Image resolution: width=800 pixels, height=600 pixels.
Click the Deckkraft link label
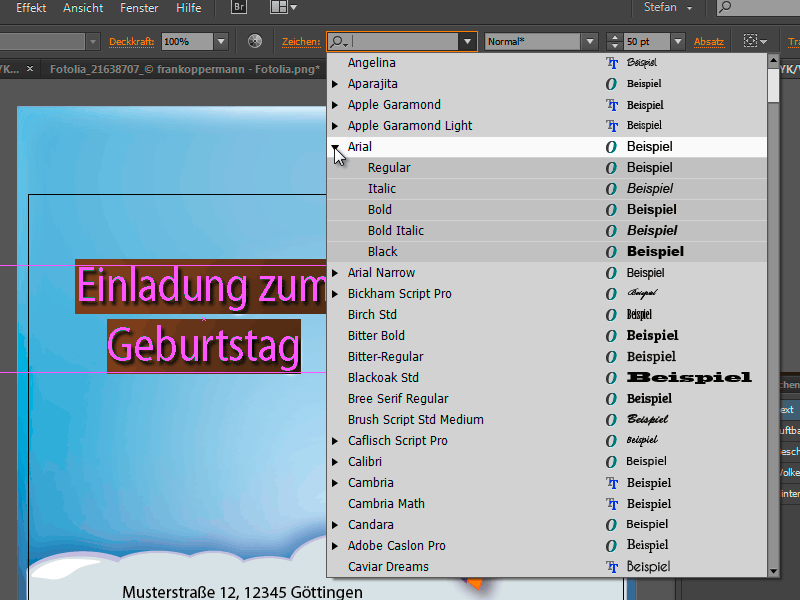point(132,42)
